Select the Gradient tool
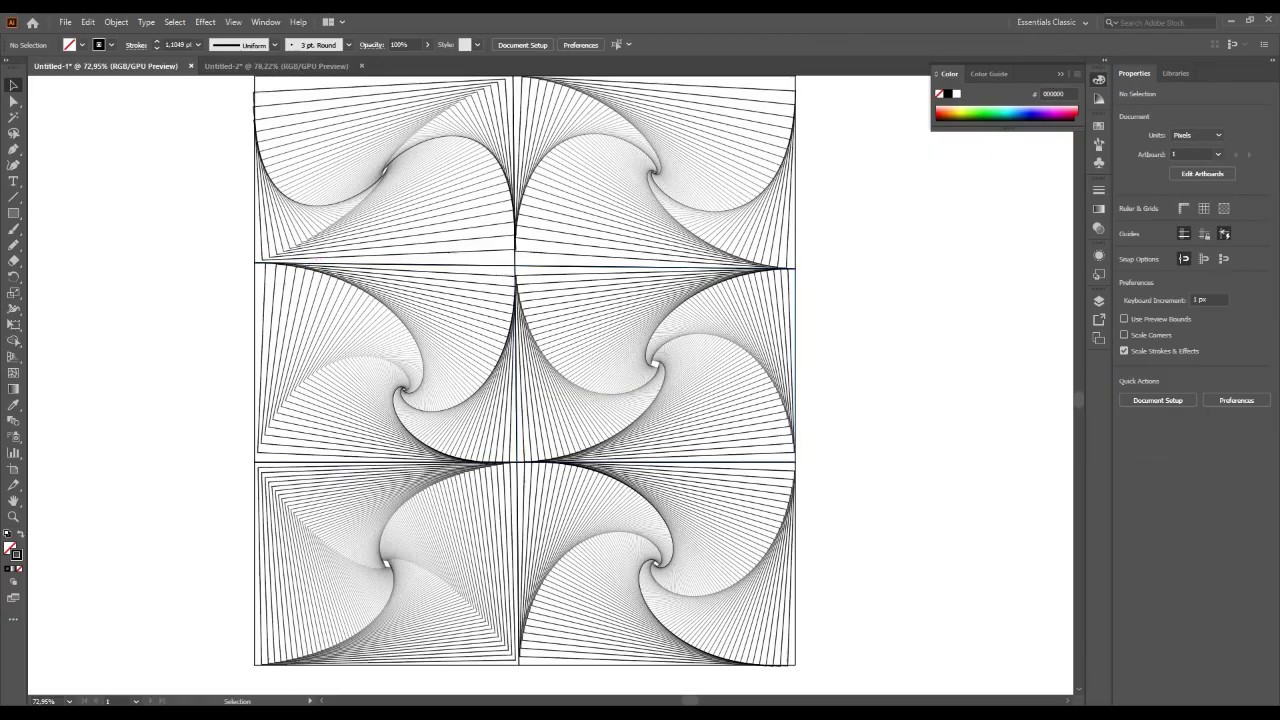The width and height of the screenshot is (1280, 720). tap(14, 389)
